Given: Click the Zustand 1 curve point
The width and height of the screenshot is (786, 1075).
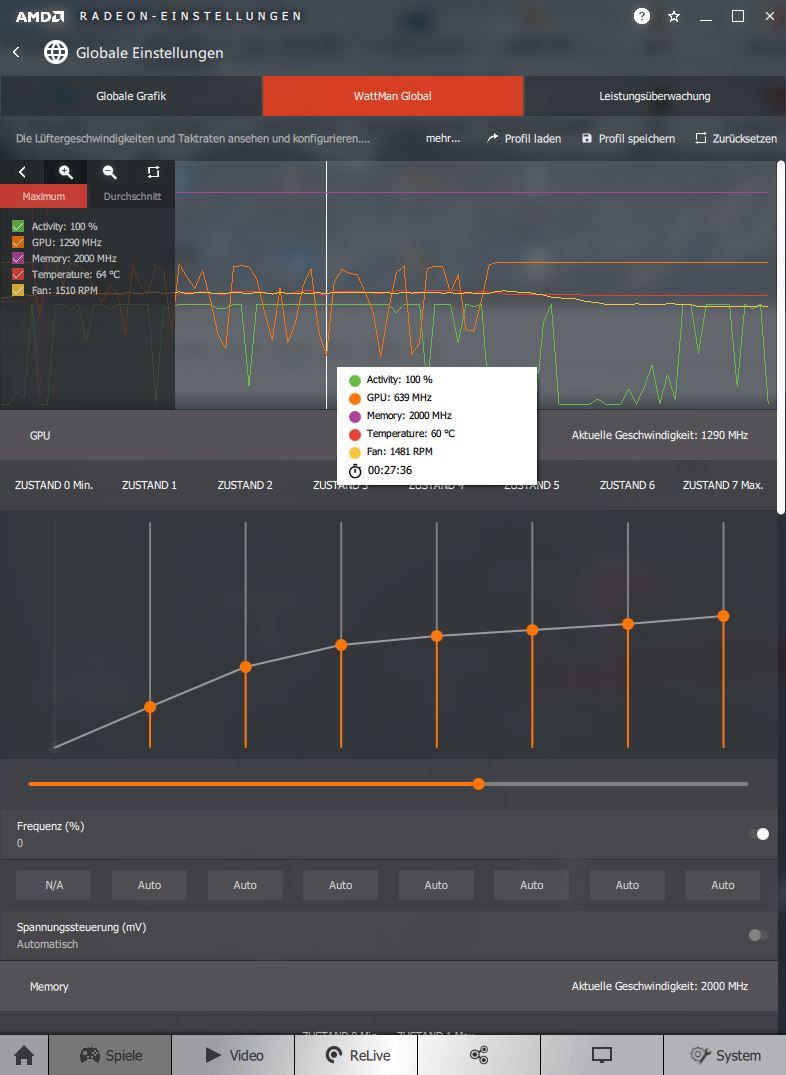Looking at the screenshot, I should click(150, 707).
